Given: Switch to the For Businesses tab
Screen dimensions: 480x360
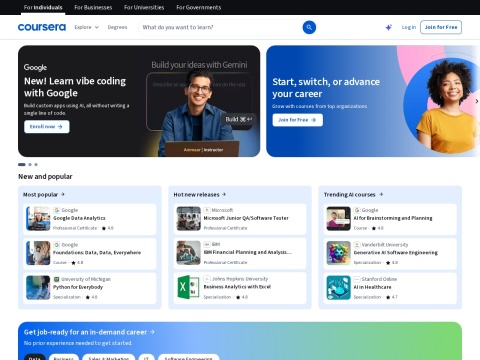Looking at the screenshot, I should [x=93, y=7].
